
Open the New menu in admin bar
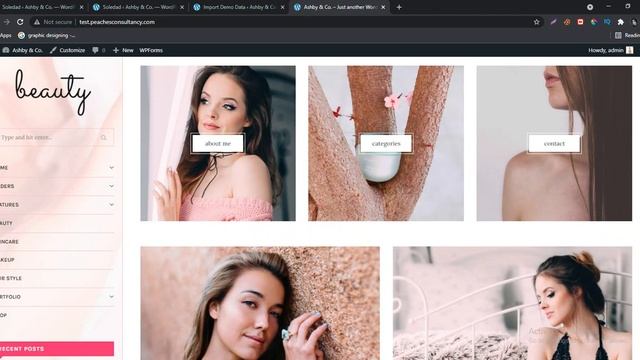point(124,50)
